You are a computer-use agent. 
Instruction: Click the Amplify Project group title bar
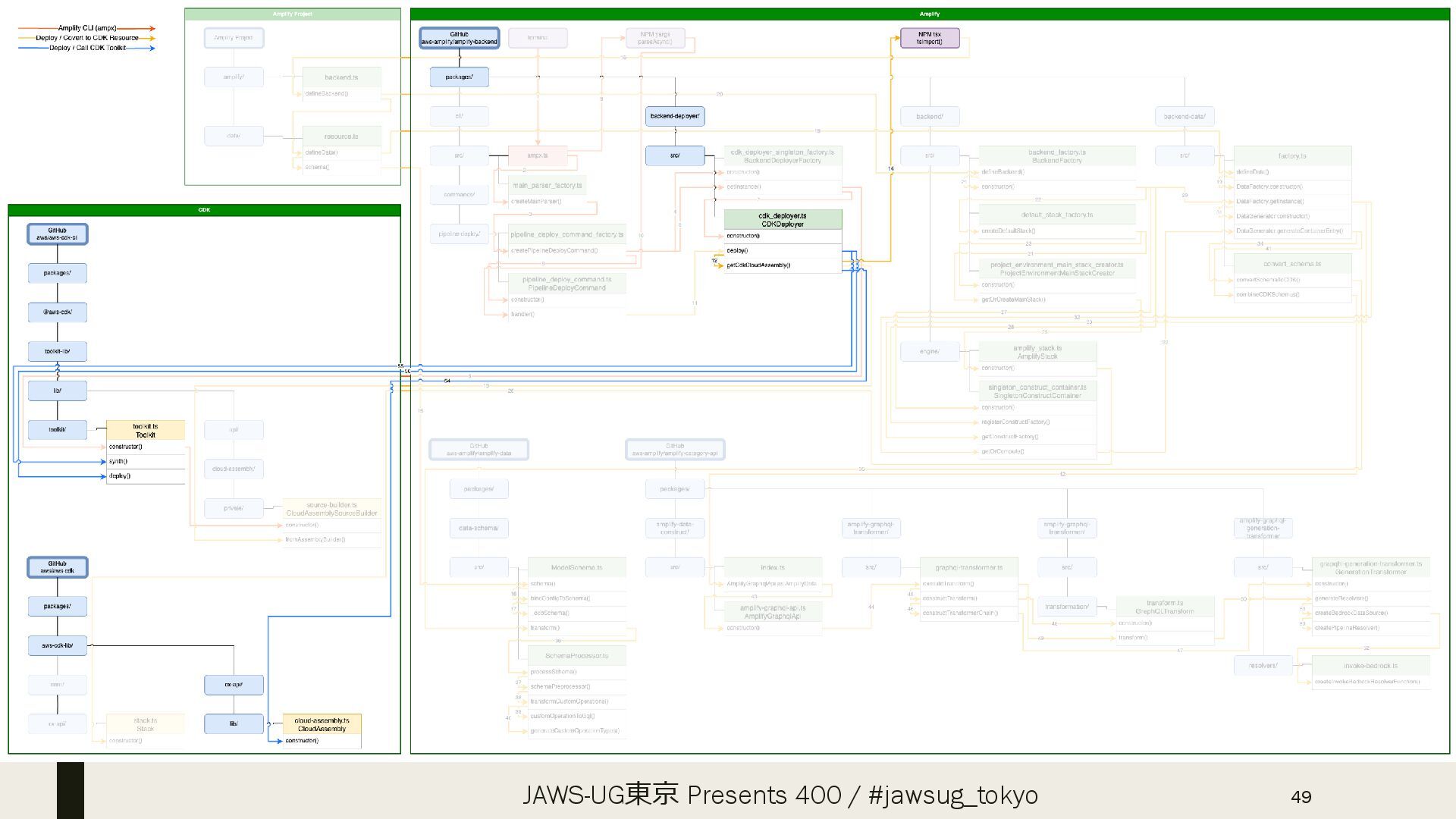pyautogui.click(x=292, y=14)
